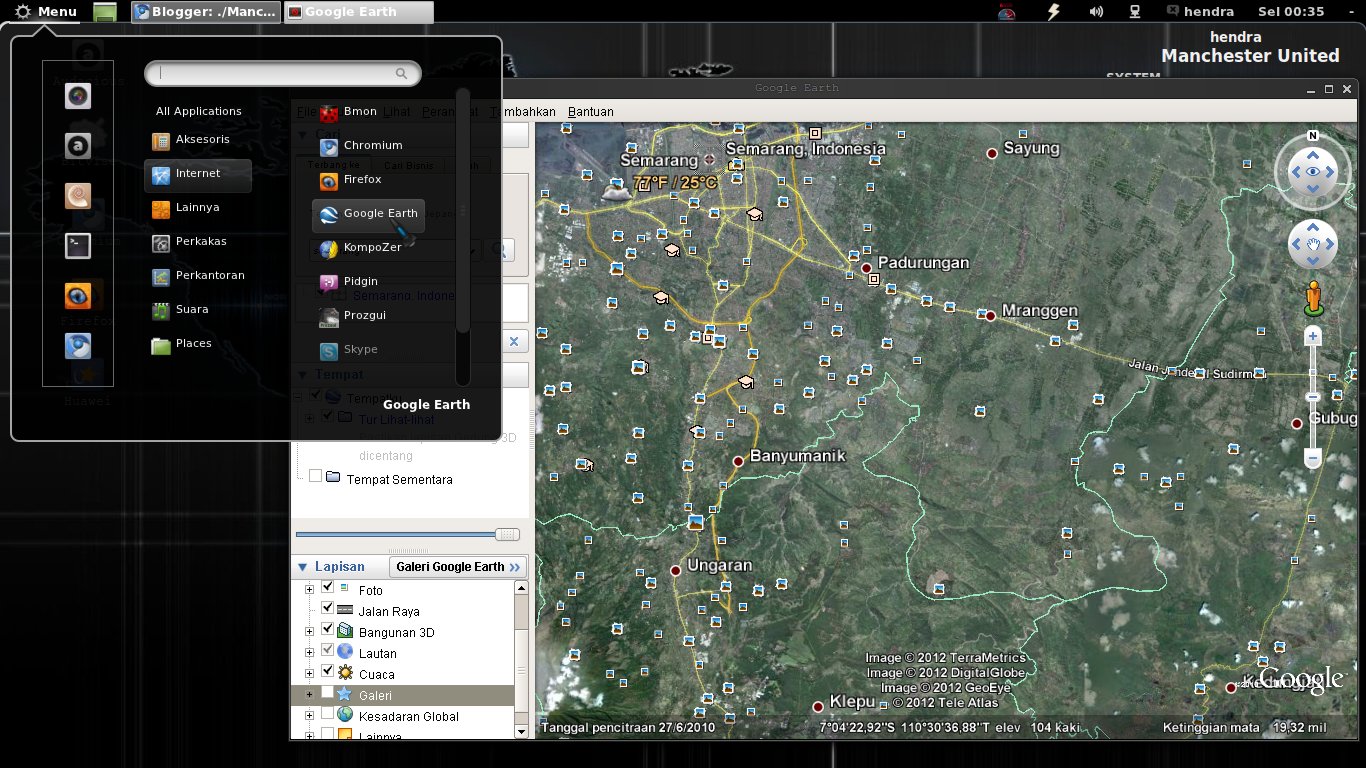Open the Bantuan menu in Google Earth
Viewport: 1366px width, 768px height.
[x=591, y=112]
